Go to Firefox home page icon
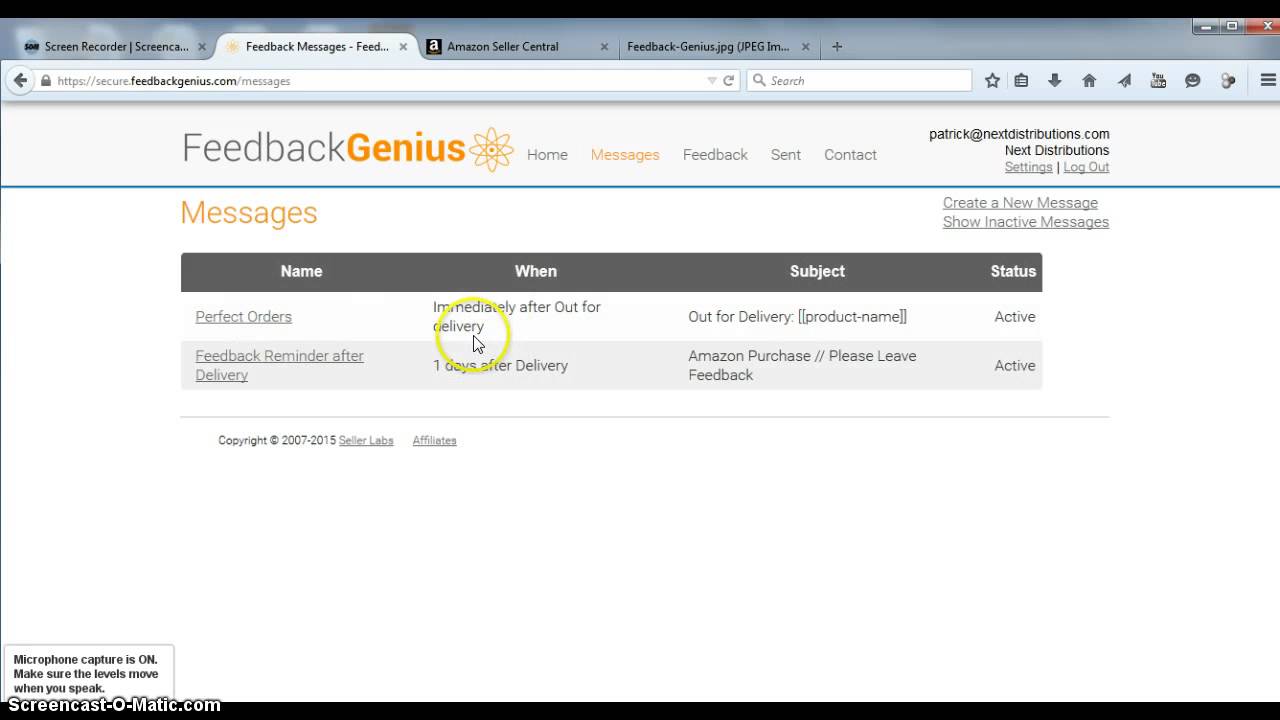Screen dimensions: 1280x720 tap(1089, 81)
